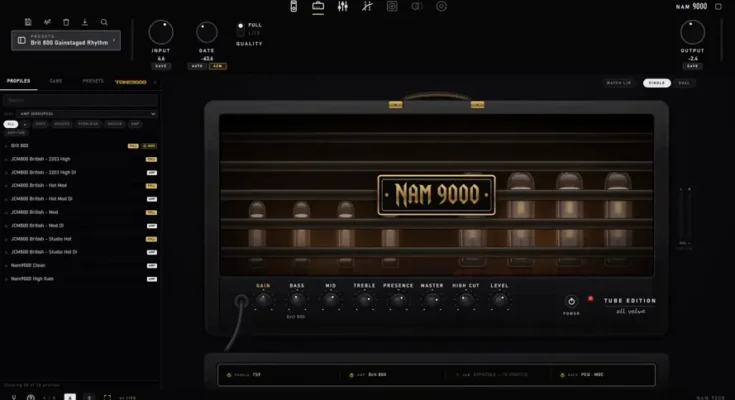Switch to the Cabs tab
This screenshot has height=400, width=735.
point(56,81)
